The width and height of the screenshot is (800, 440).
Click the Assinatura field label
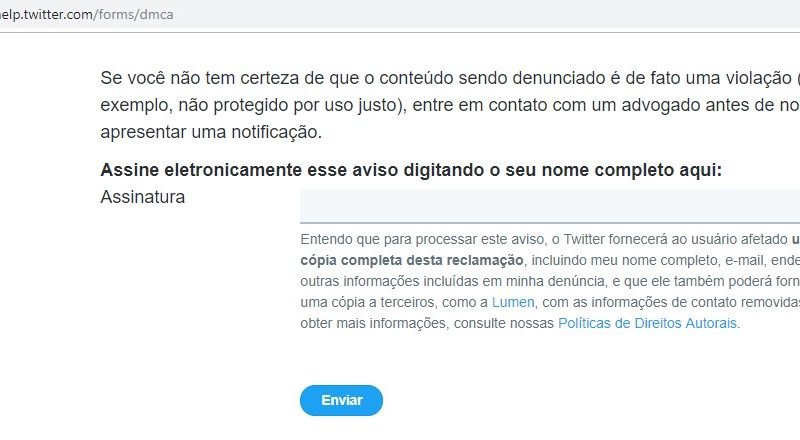142,197
